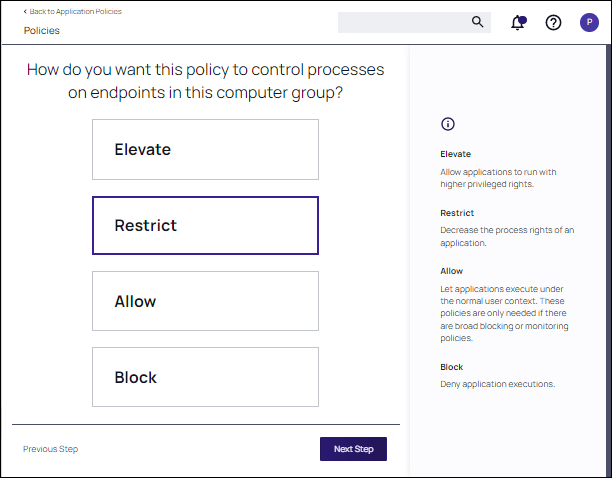Click the search magnifier icon
This screenshot has width=612, height=478.
click(477, 22)
